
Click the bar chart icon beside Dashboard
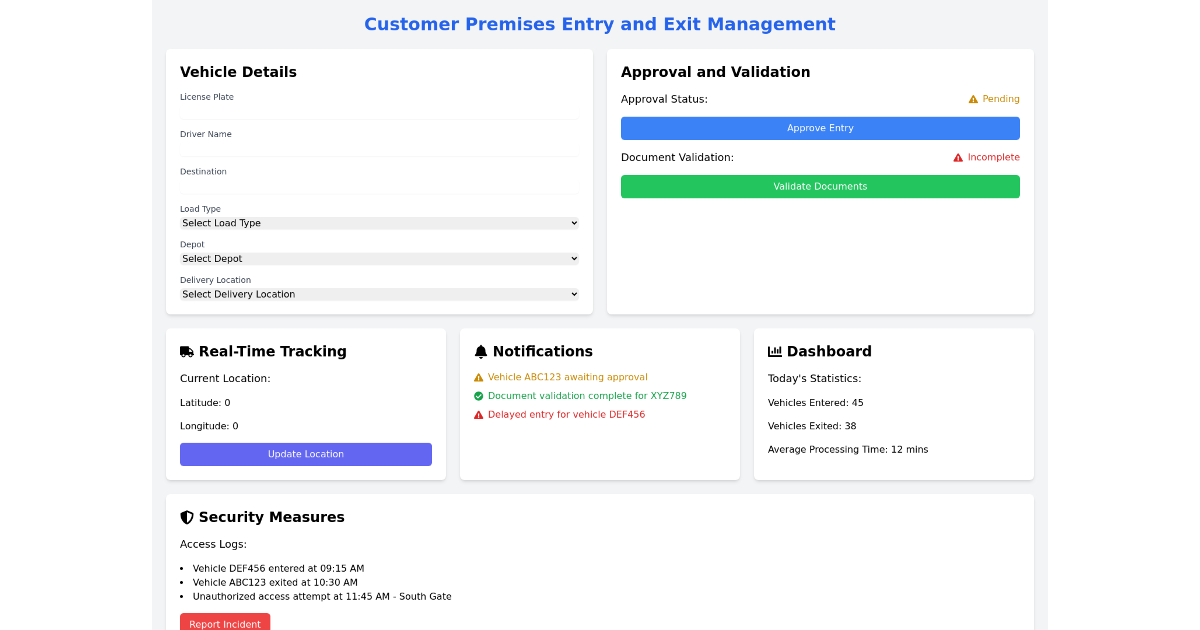tap(776, 351)
